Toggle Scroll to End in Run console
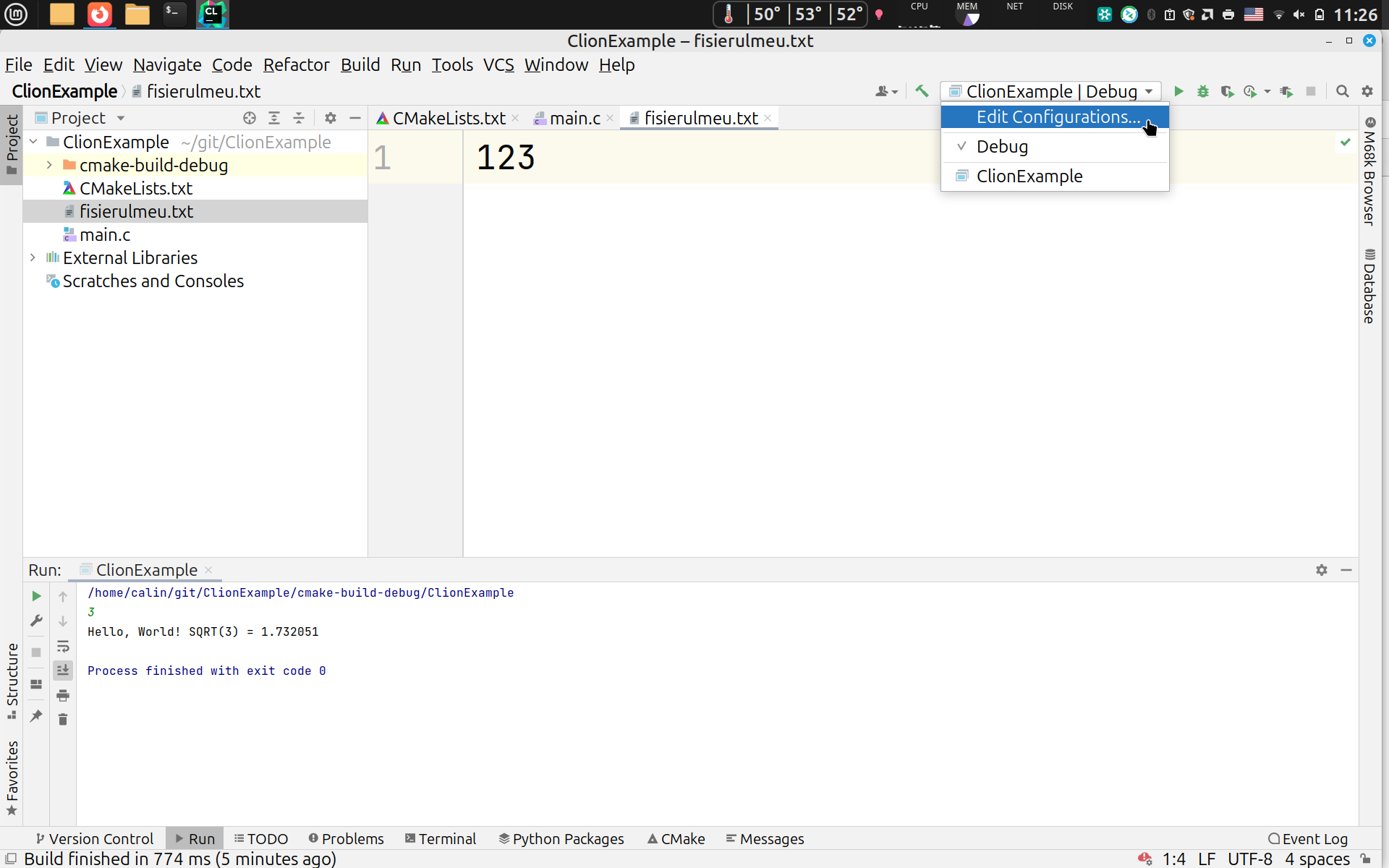Image resolution: width=1389 pixels, height=868 pixels. (63, 671)
